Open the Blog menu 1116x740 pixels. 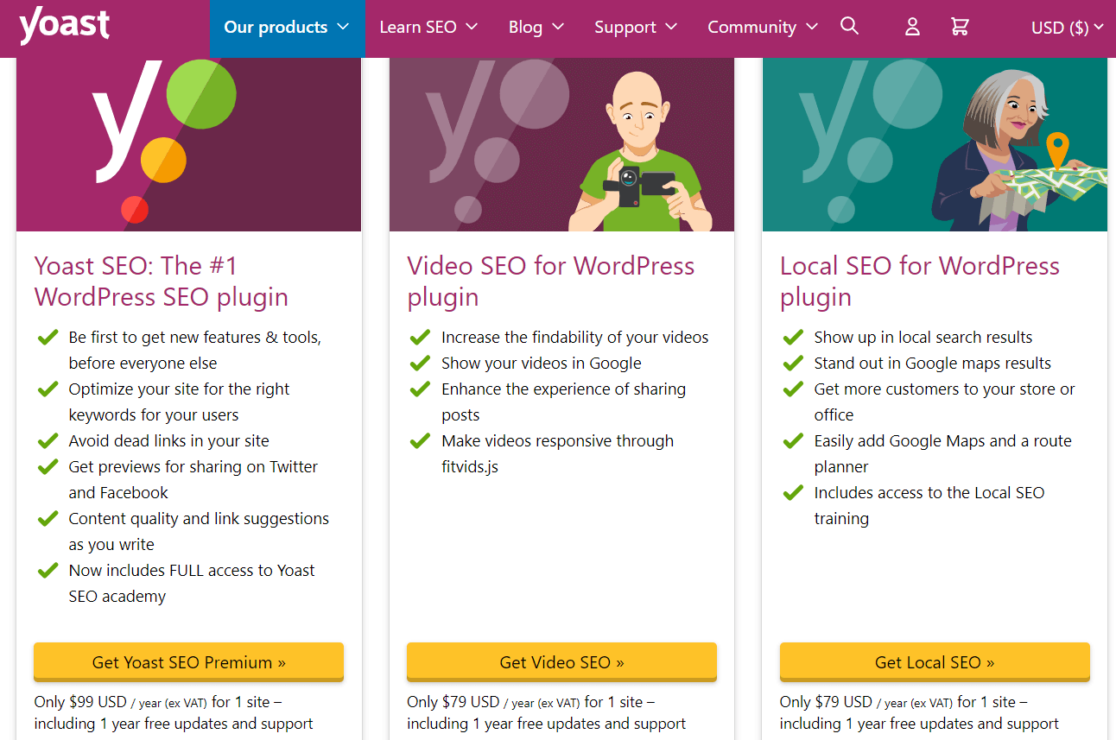[x=536, y=27]
